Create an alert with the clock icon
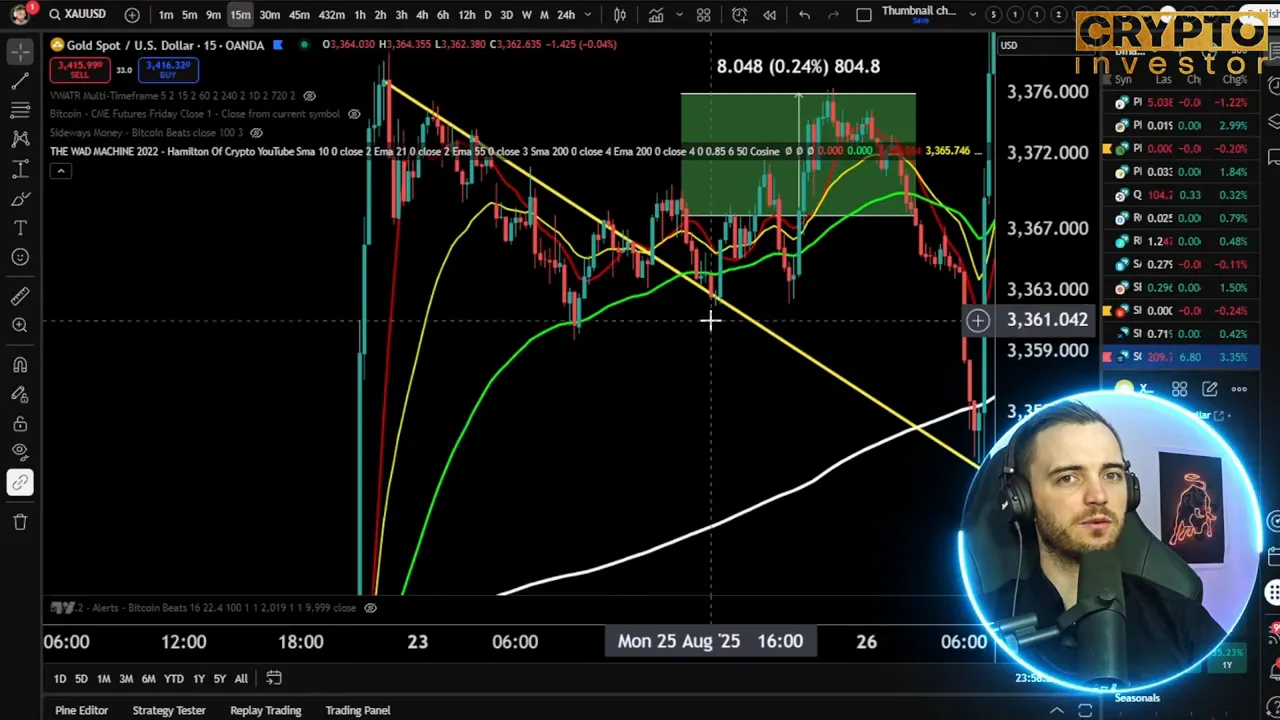The image size is (1280, 720). click(x=739, y=14)
